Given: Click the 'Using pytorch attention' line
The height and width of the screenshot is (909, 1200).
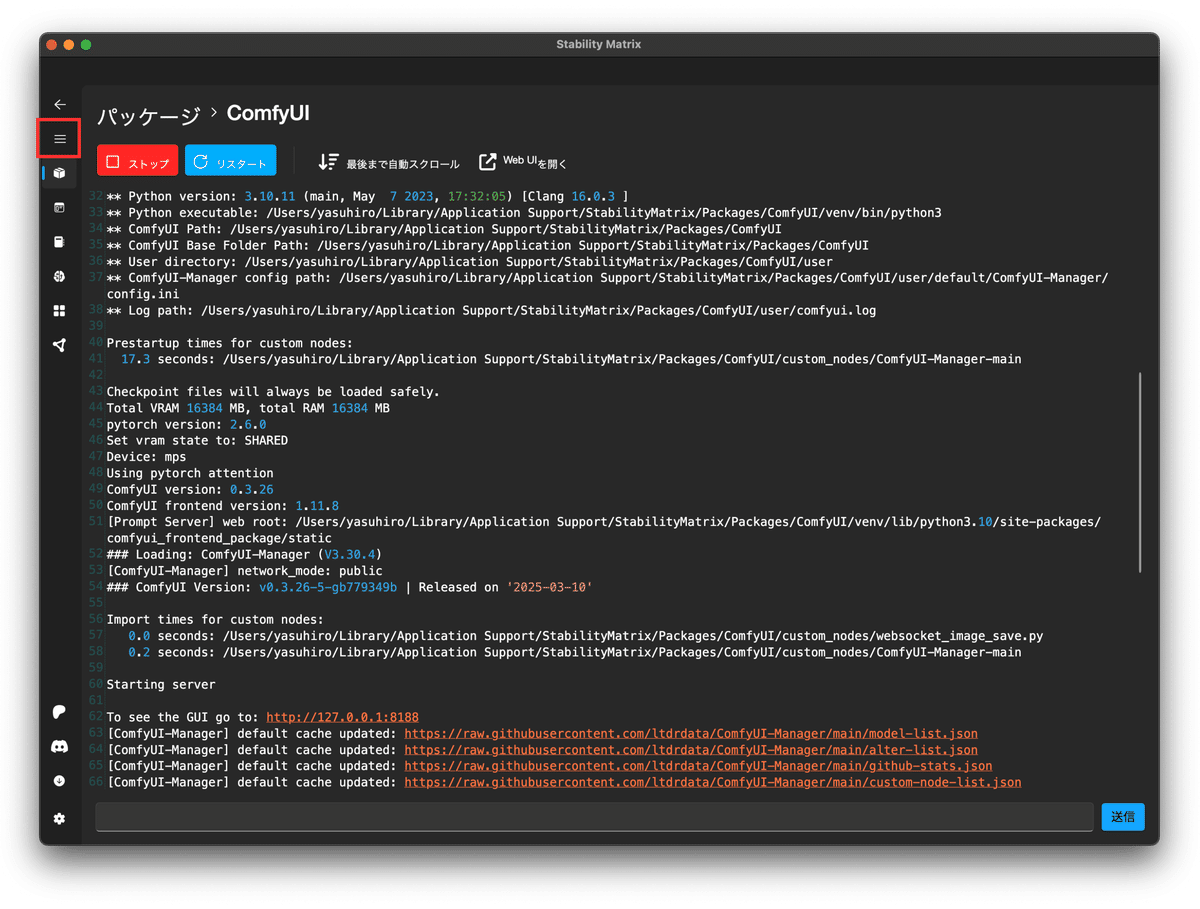Looking at the screenshot, I should click(190, 473).
